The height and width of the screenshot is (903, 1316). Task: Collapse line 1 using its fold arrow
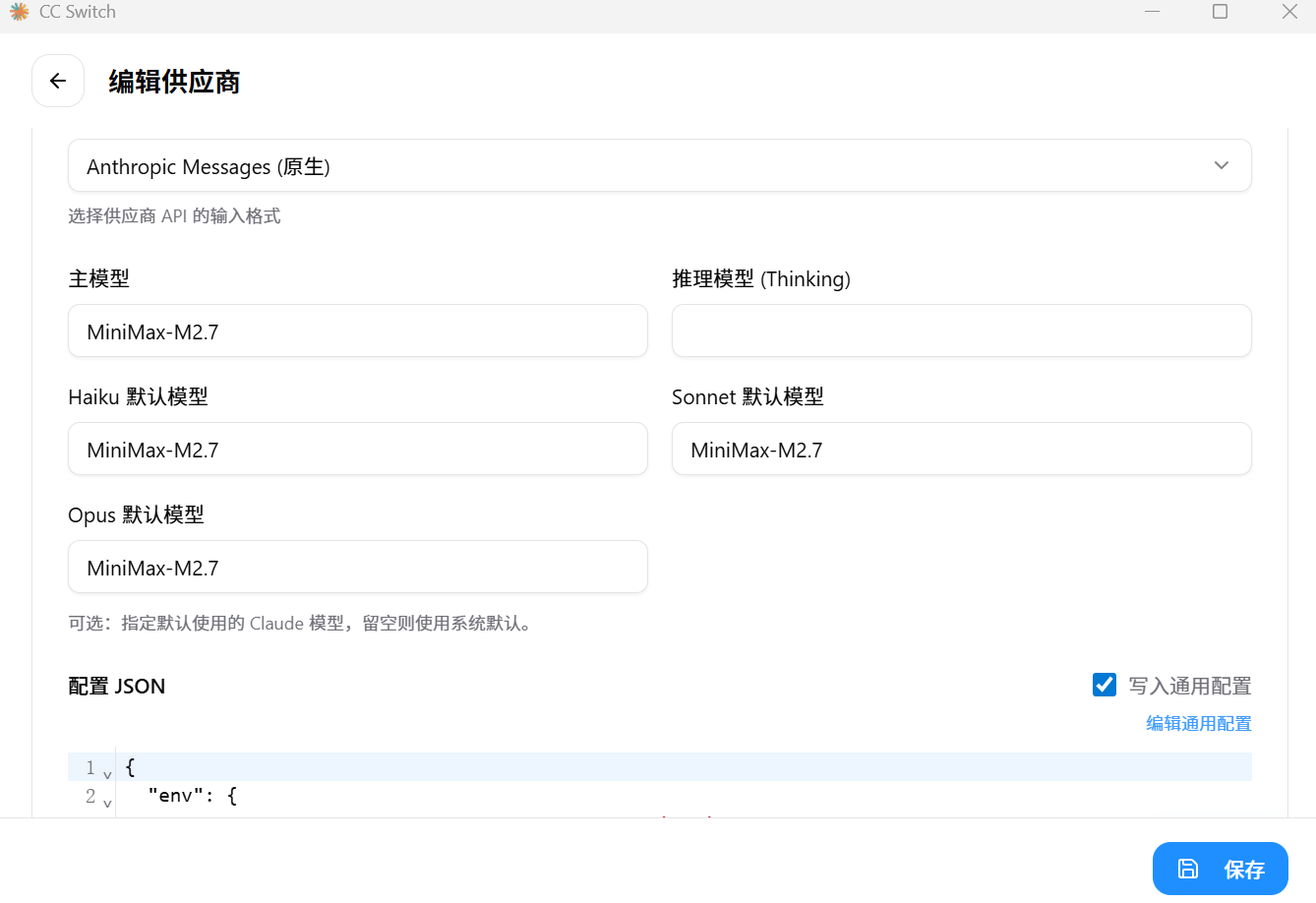(x=106, y=771)
